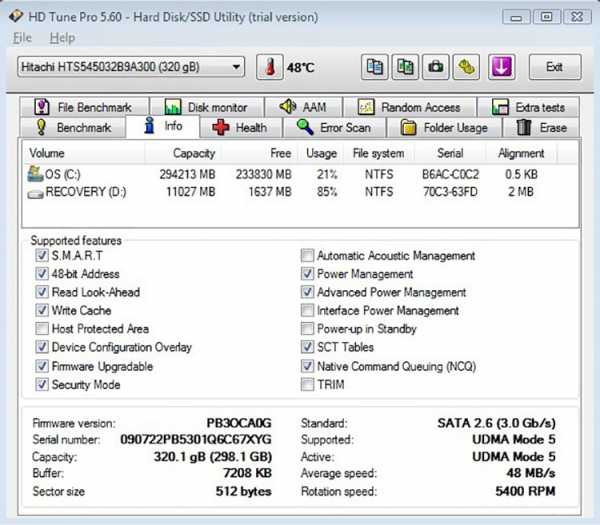Viewport: 600px width, 525px height.
Task: Toggle the SCT Tables checkbox
Action: [307, 347]
